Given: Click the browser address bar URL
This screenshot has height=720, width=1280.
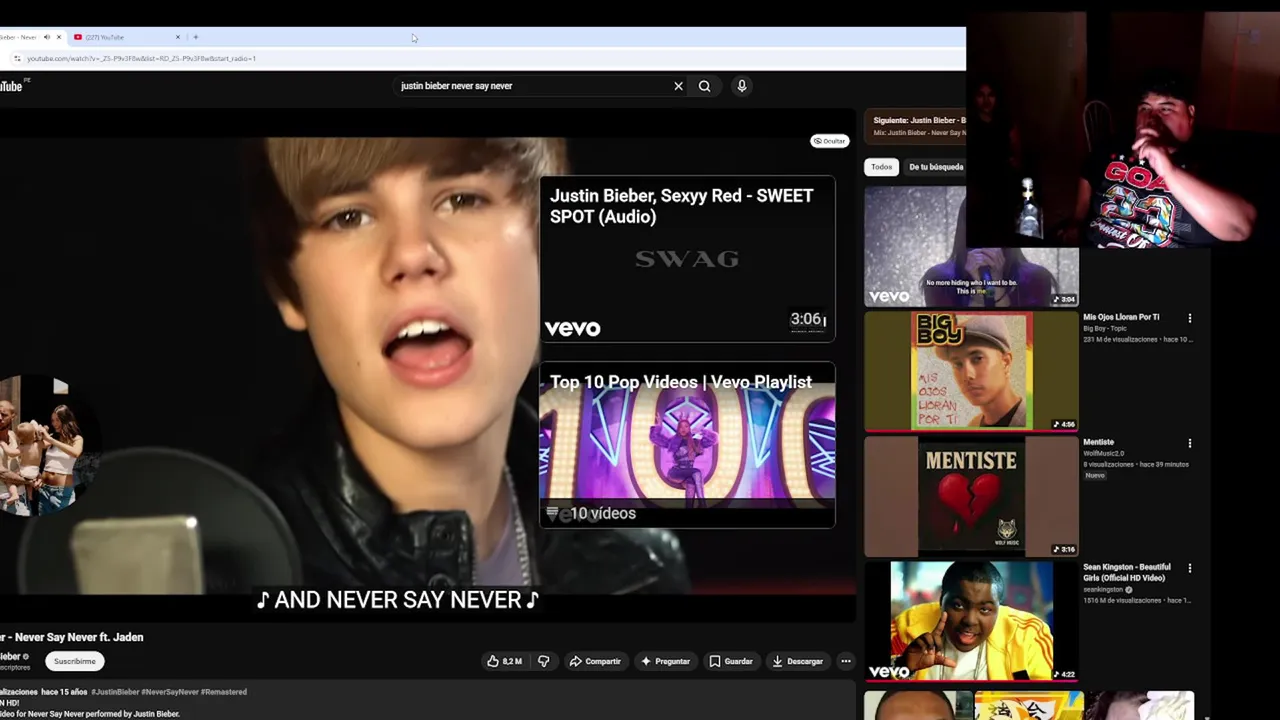Looking at the screenshot, I should pyautogui.click(x=141, y=58).
